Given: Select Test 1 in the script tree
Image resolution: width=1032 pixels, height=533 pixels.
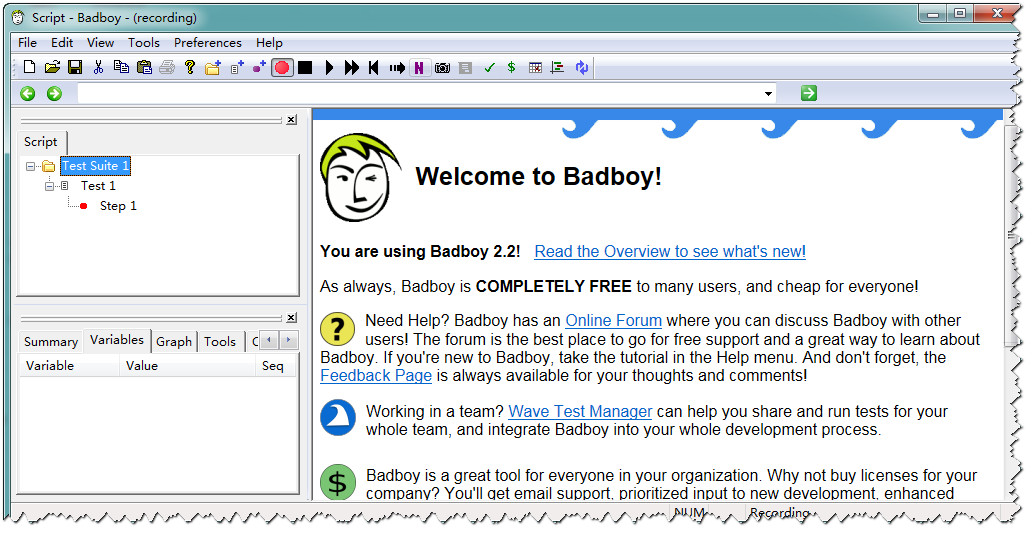Looking at the screenshot, I should coord(98,186).
